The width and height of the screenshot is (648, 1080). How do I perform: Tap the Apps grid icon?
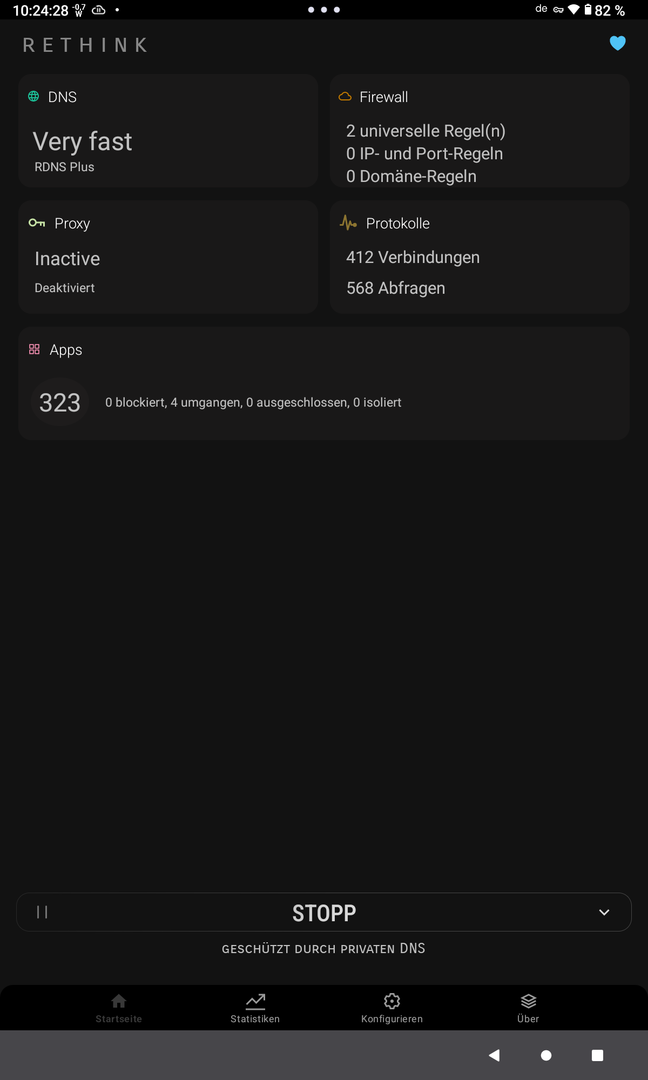tap(34, 350)
